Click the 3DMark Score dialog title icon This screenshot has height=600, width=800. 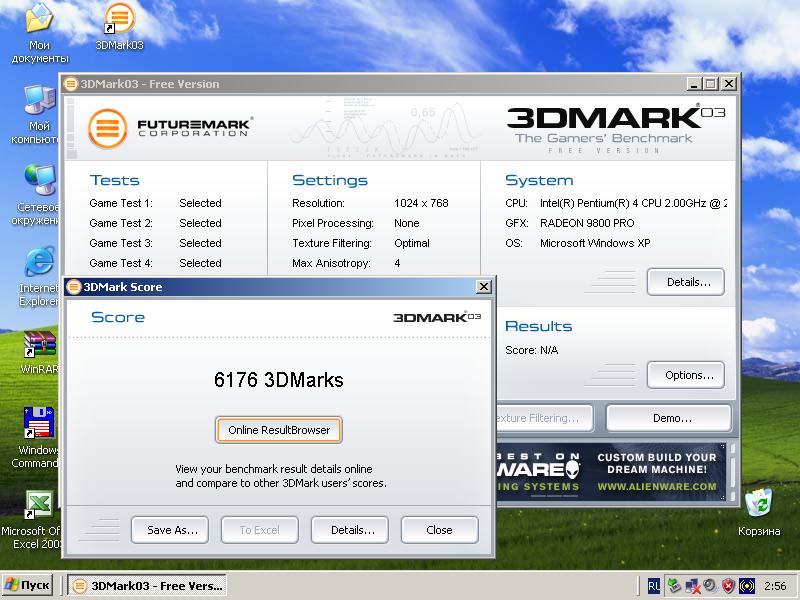point(74,287)
